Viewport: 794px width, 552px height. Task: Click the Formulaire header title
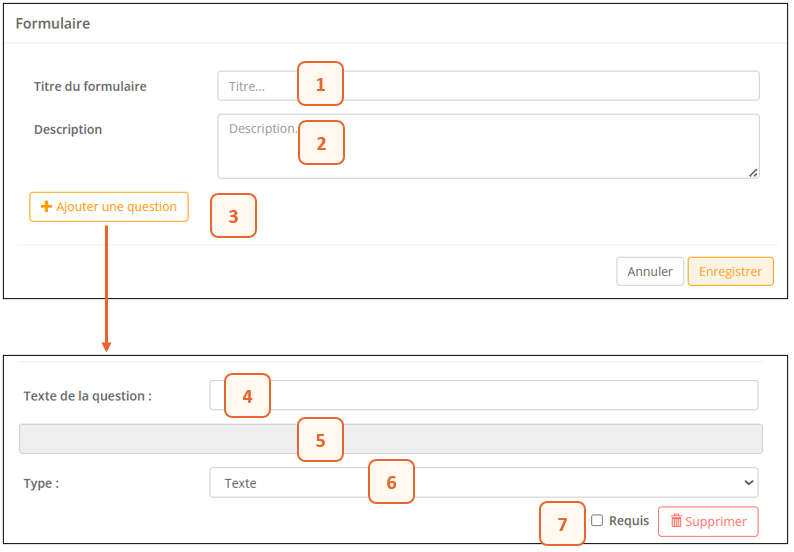coord(53,23)
